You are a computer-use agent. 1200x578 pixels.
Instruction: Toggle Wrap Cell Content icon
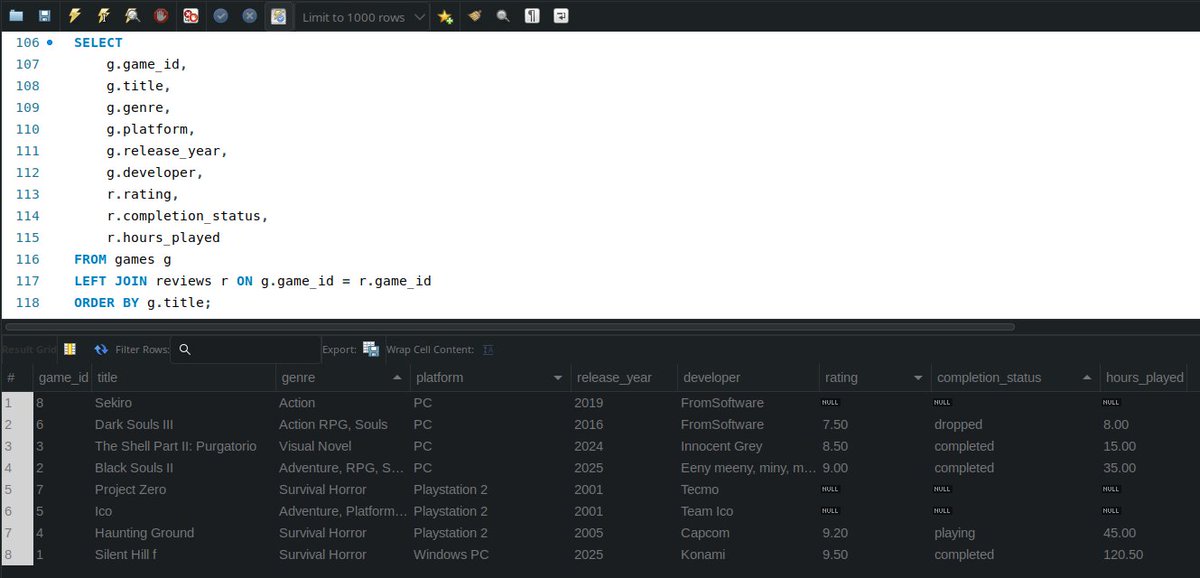488,349
